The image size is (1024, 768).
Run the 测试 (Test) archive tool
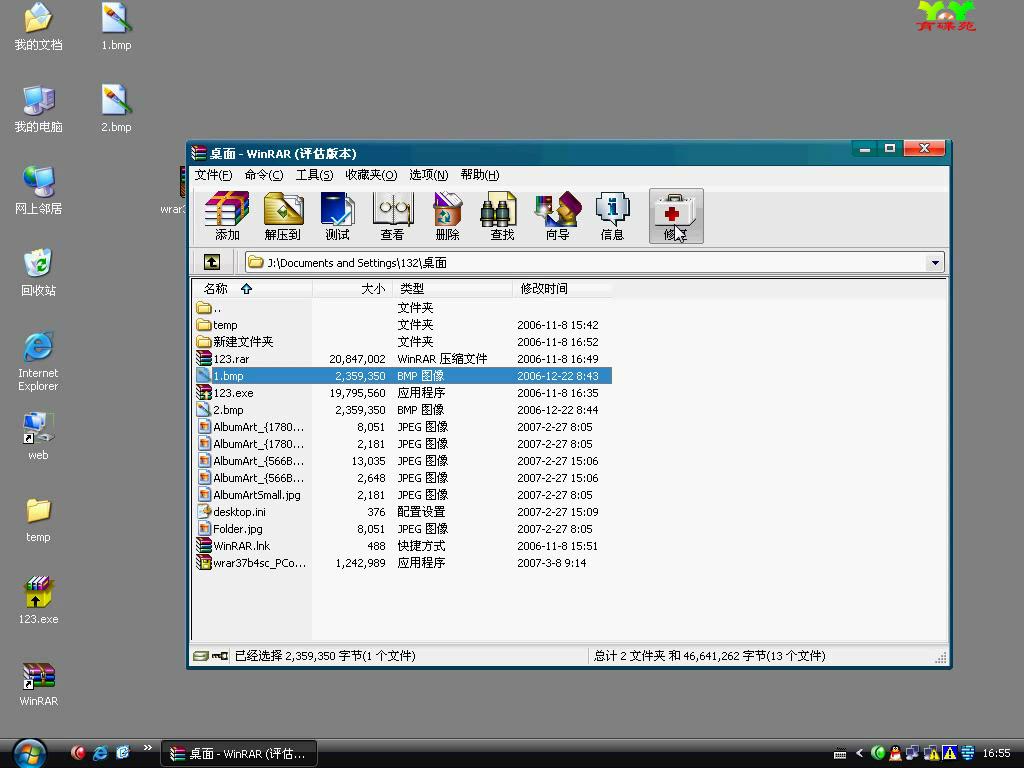(x=337, y=216)
